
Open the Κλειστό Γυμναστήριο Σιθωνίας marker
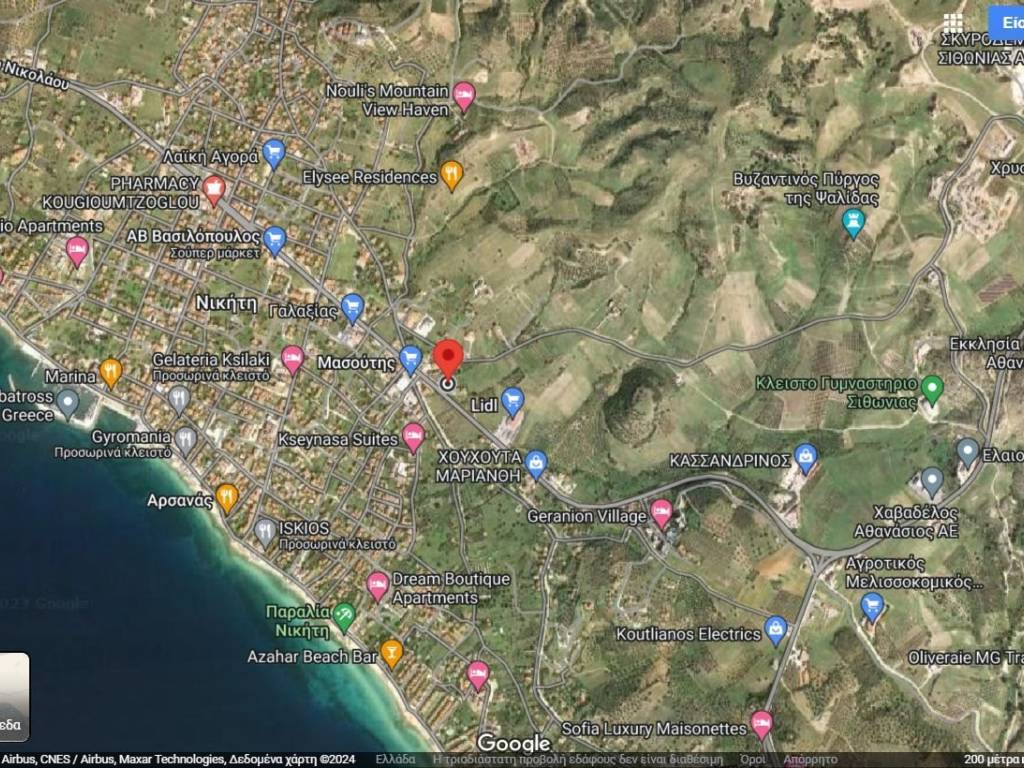click(x=932, y=389)
